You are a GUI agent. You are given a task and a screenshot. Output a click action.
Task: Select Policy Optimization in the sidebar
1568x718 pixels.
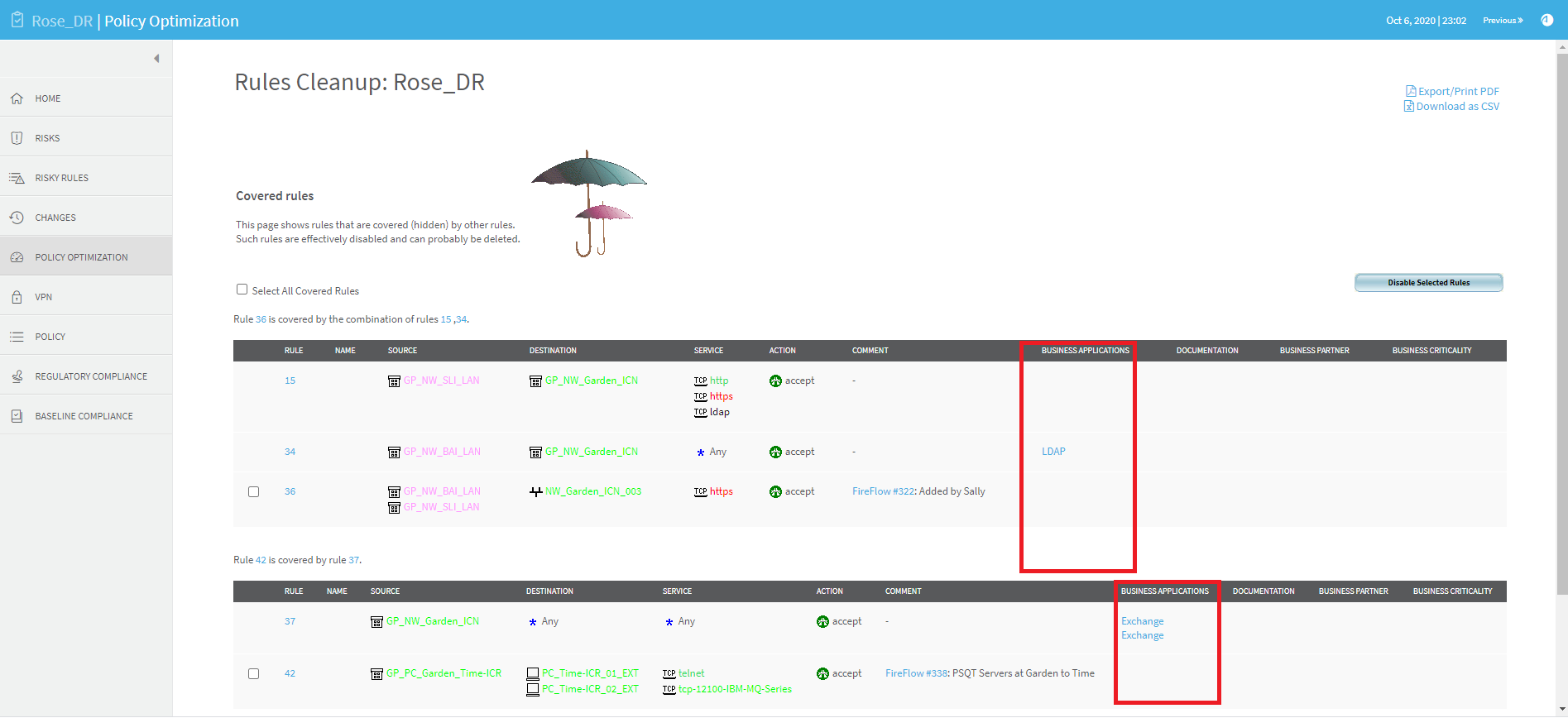81,257
